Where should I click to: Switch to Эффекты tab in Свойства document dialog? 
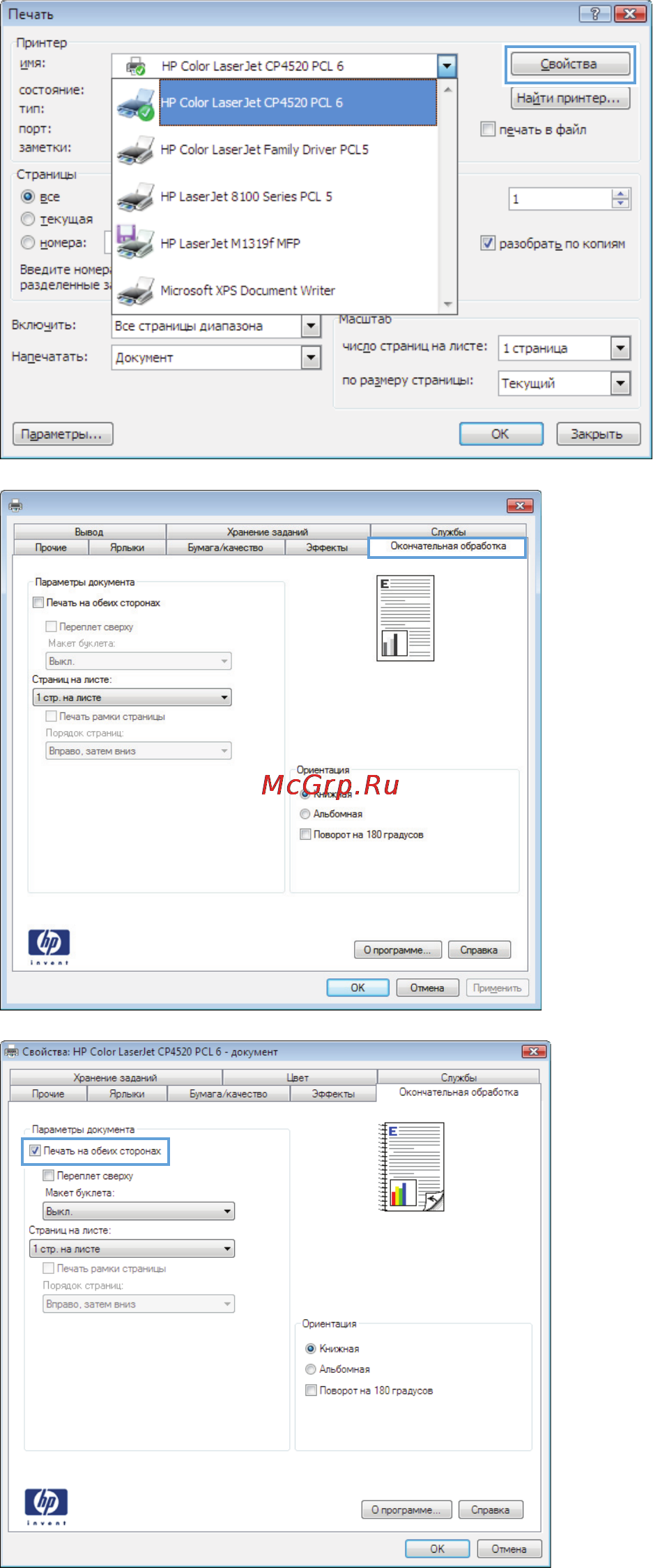point(333,1094)
